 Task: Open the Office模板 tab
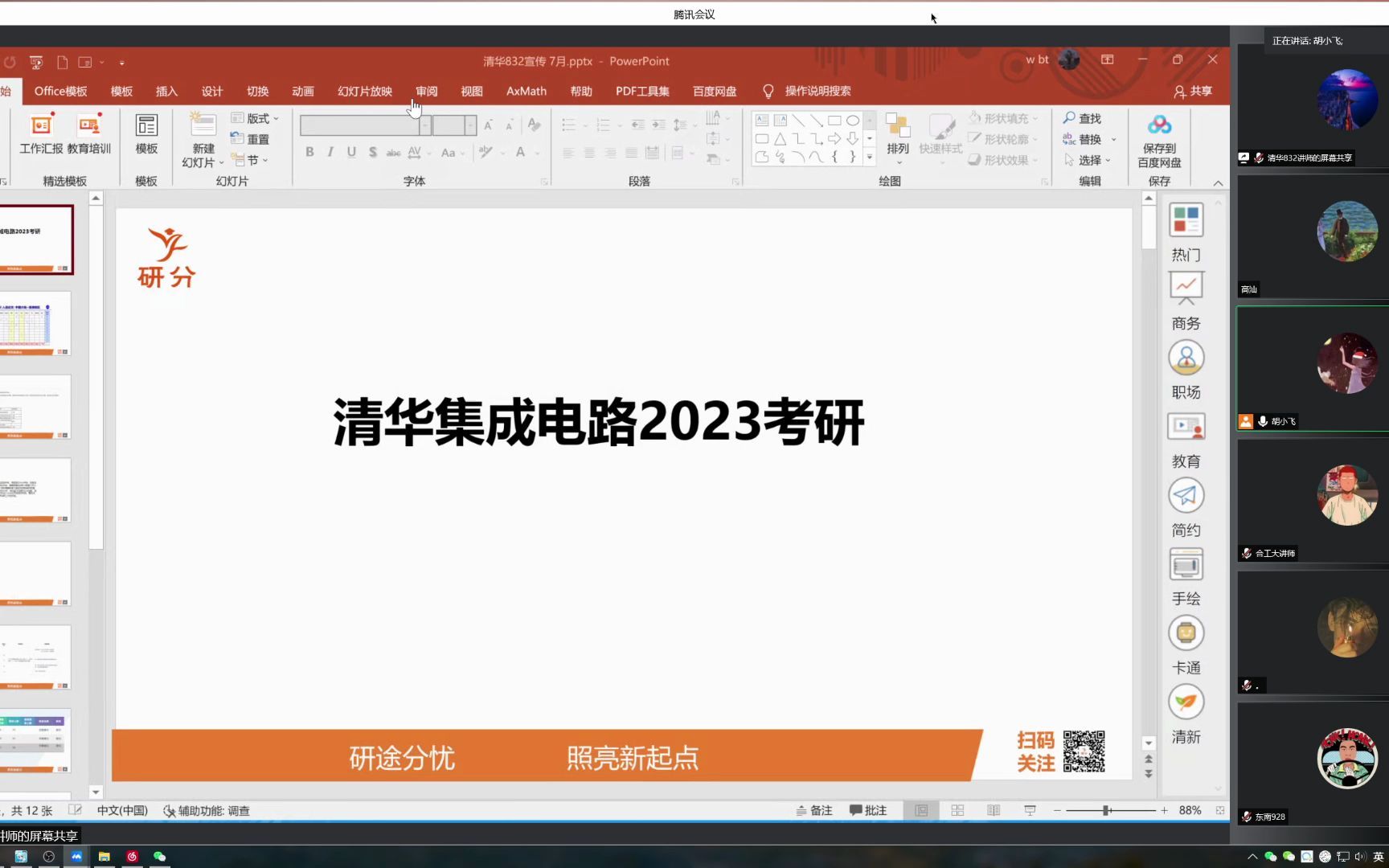coord(60,91)
